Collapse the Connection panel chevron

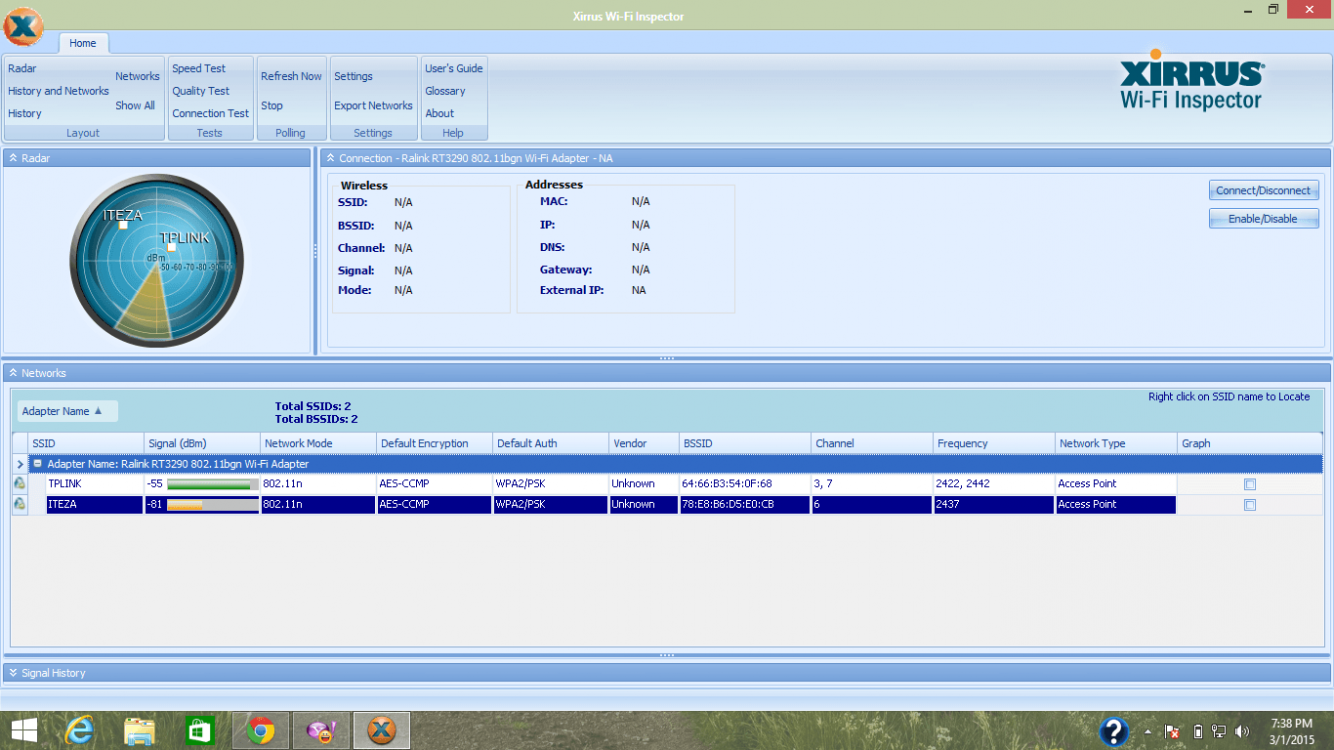tap(330, 158)
